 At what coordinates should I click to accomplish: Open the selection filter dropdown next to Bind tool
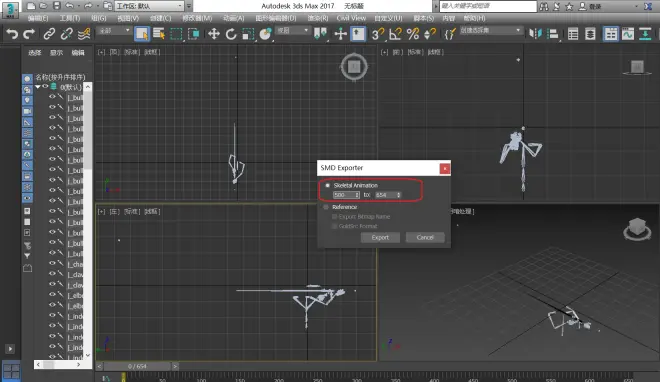114,31
